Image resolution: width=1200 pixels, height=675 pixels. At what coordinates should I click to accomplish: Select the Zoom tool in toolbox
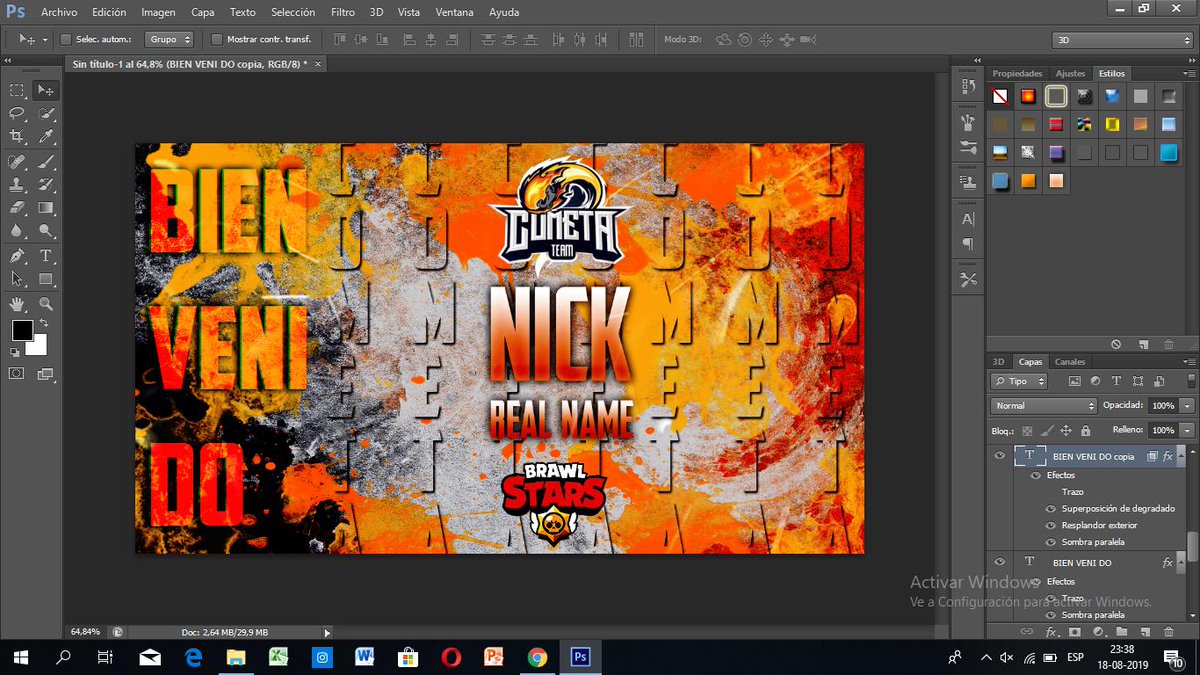coord(46,304)
